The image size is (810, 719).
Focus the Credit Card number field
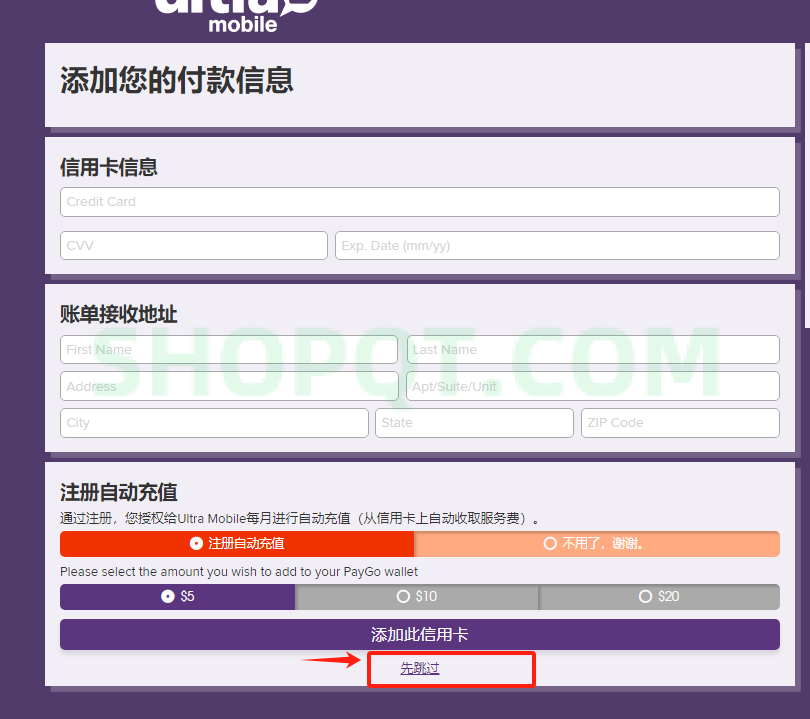click(x=419, y=202)
